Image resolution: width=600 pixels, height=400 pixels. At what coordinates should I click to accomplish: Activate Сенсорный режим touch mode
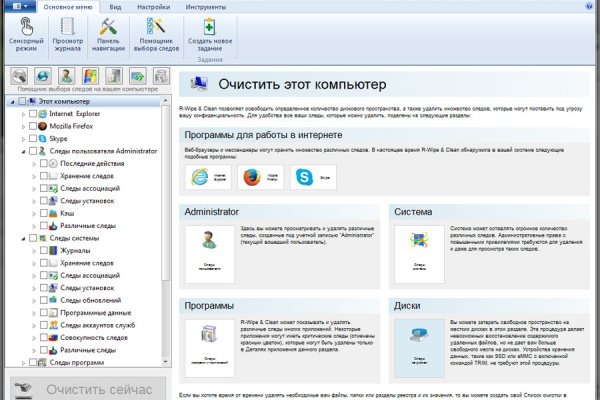[x=26, y=34]
